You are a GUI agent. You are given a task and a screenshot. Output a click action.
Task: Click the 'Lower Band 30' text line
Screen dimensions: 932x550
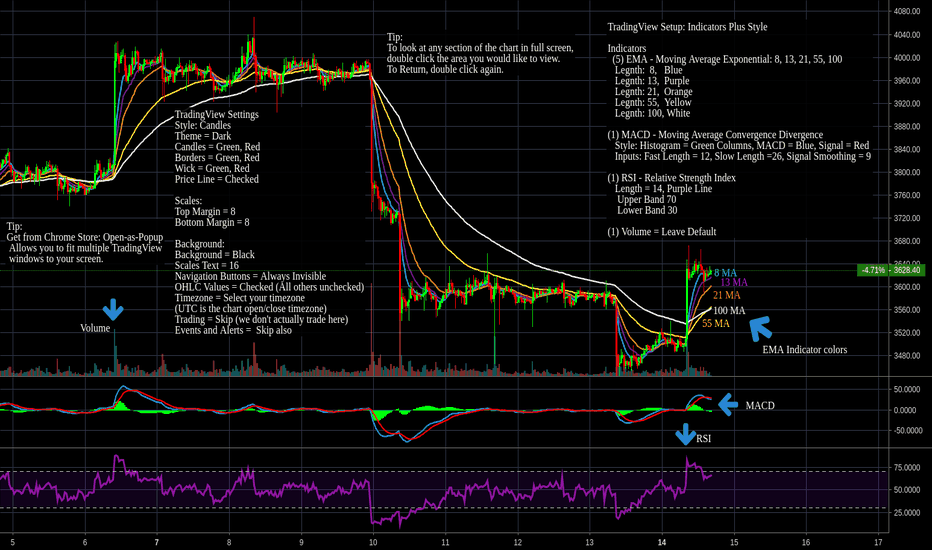[x=647, y=210]
